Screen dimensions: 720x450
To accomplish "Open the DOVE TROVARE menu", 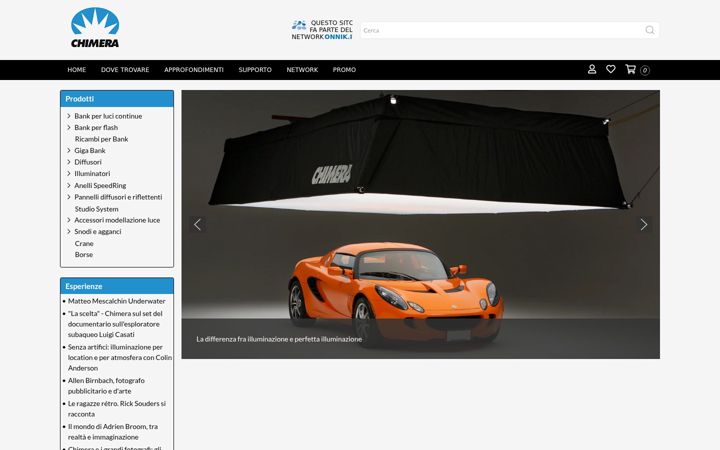I will tap(125, 70).
